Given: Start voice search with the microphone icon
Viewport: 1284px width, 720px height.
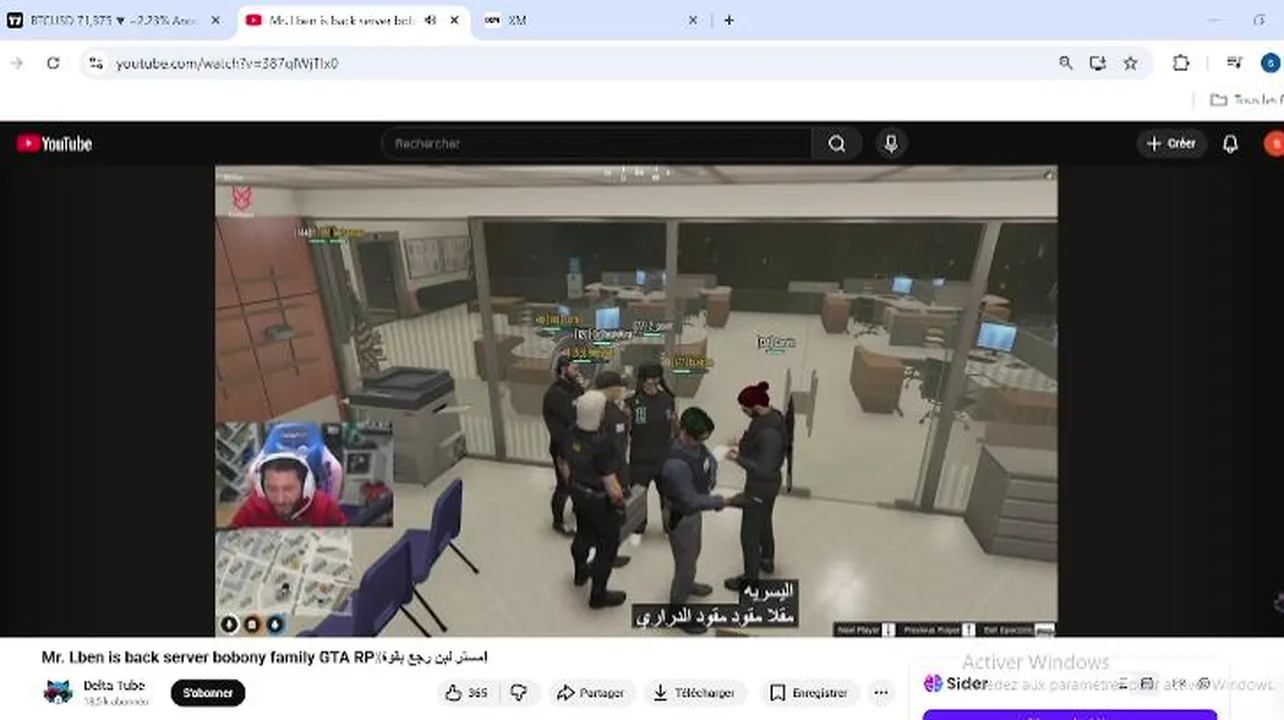Looking at the screenshot, I should click(x=891, y=144).
